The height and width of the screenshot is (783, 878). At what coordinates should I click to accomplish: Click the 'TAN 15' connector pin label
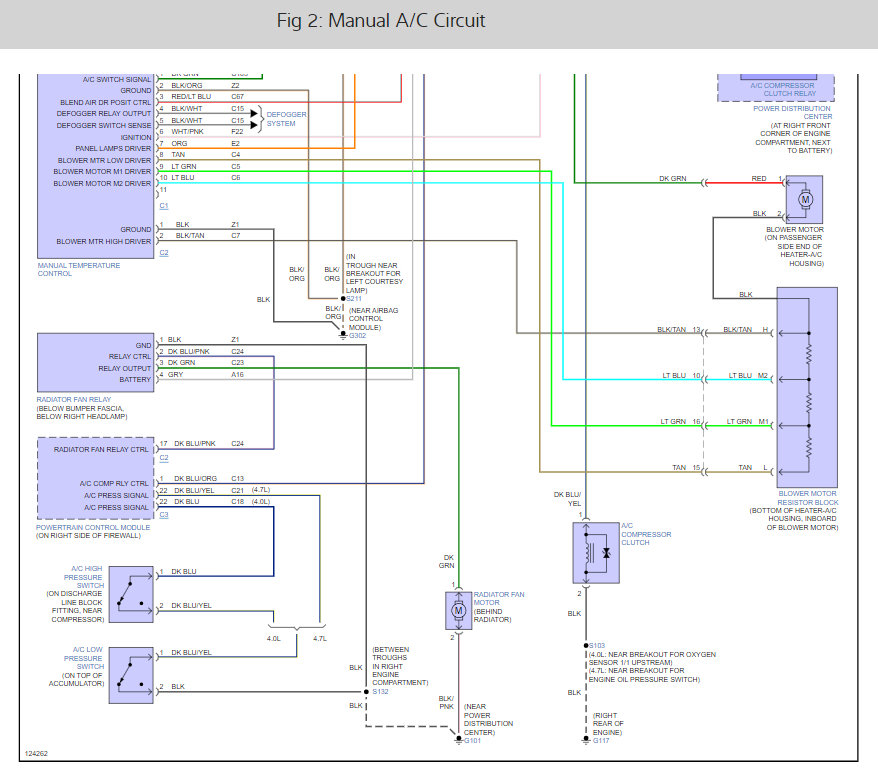pyautogui.click(x=686, y=467)
